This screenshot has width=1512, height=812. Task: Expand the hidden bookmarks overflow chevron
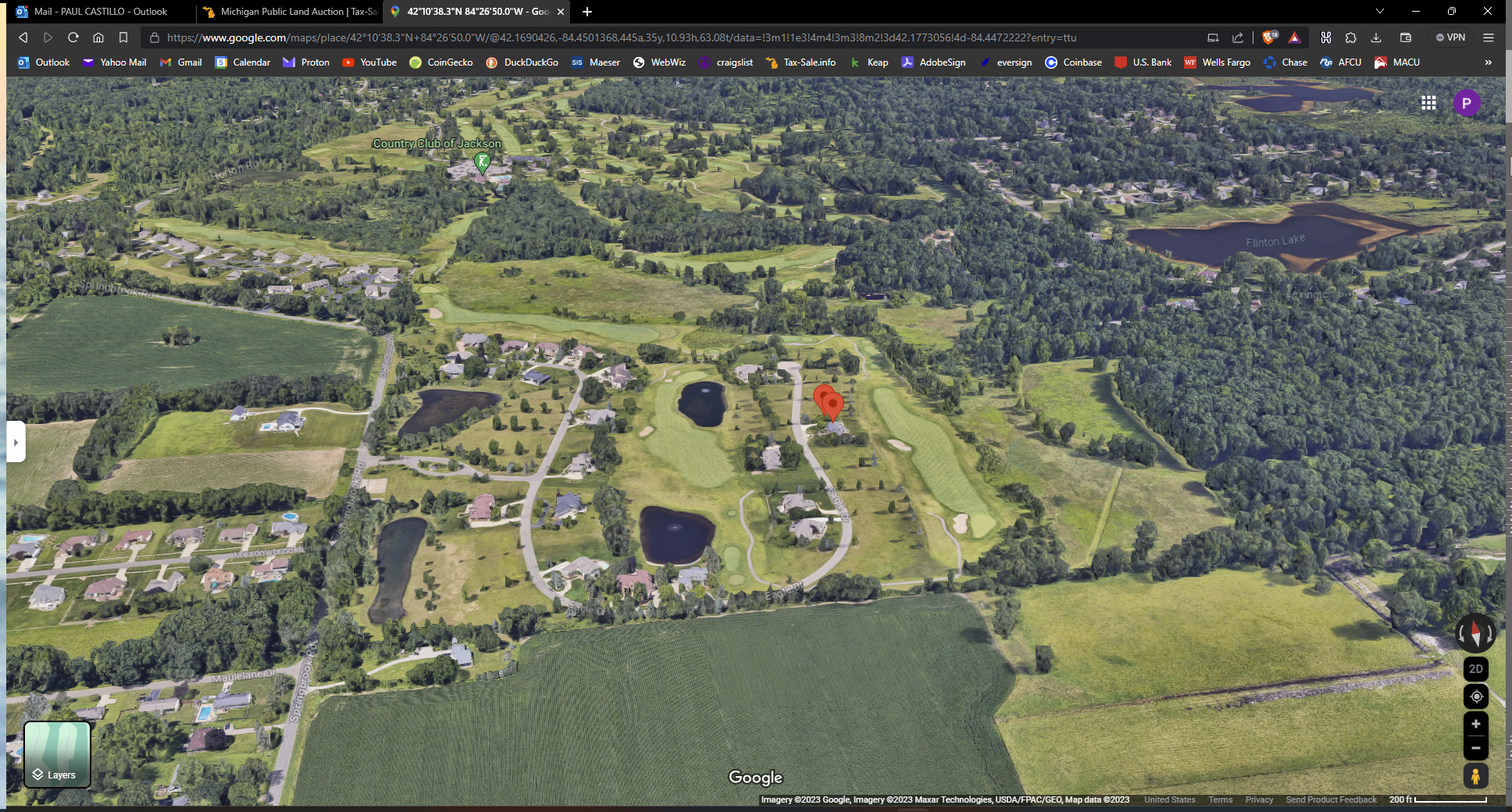coord(1488,62)
